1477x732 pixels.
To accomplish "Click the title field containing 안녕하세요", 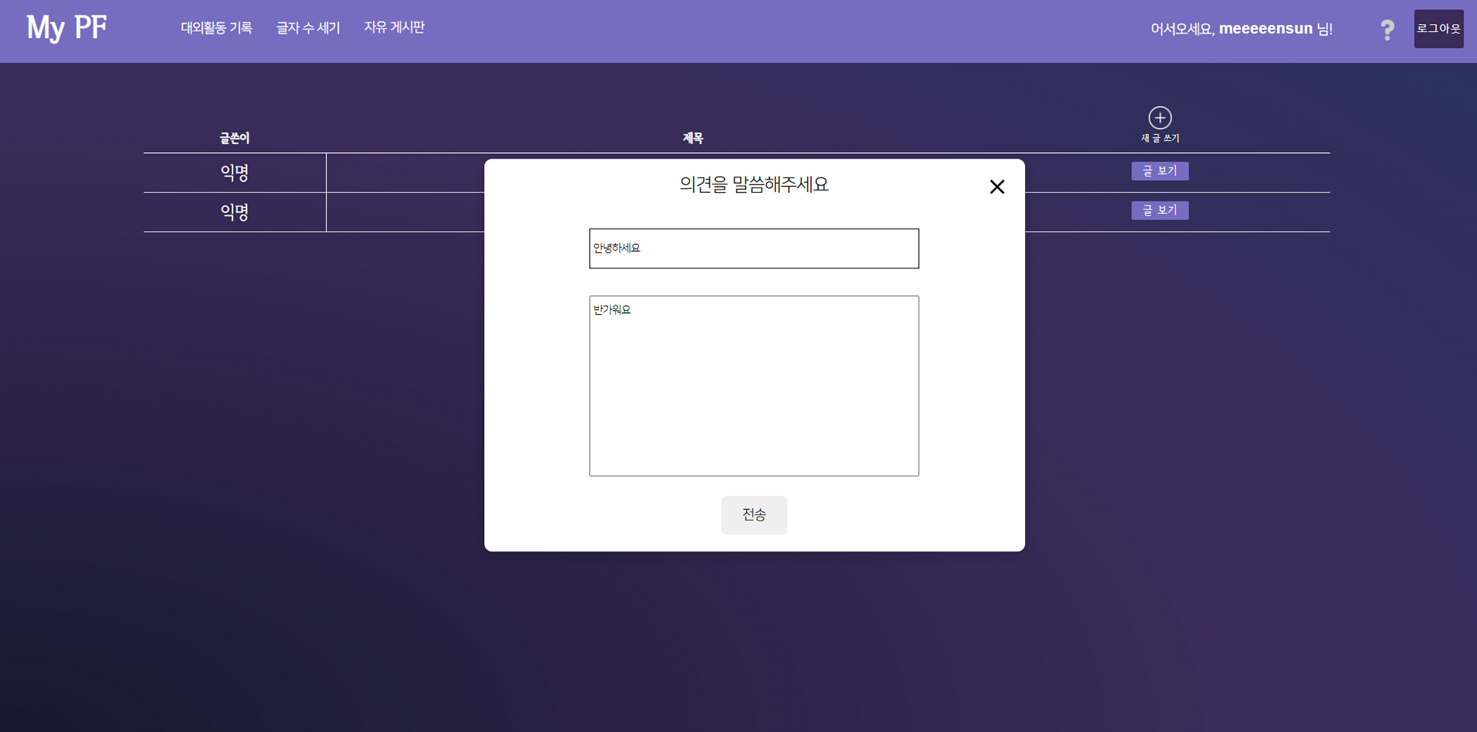I will [x=754, y=248].
